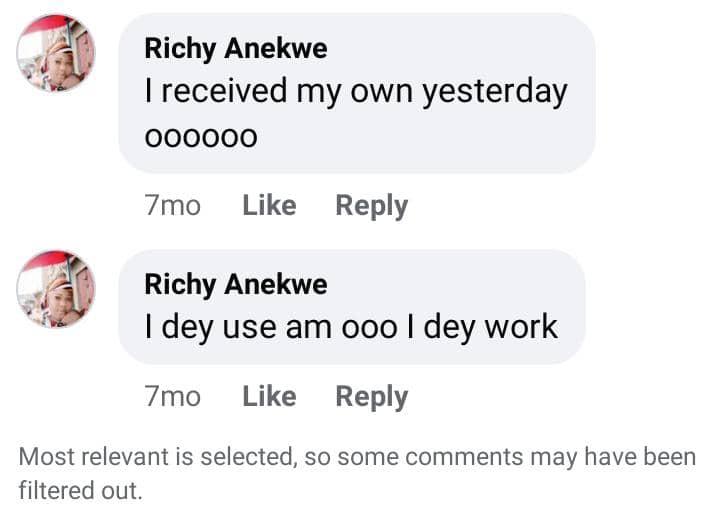Image resolution: width=720 pixels, height=515 pixels.
Task: Tap the 'Most relevant is selected' notice
Action: [150, 458]
